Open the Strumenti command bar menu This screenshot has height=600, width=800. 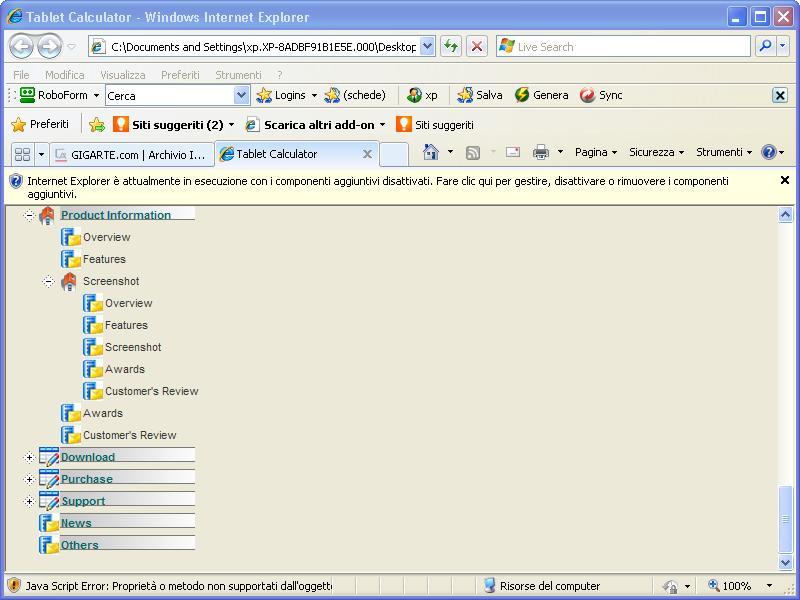(724, 152)
